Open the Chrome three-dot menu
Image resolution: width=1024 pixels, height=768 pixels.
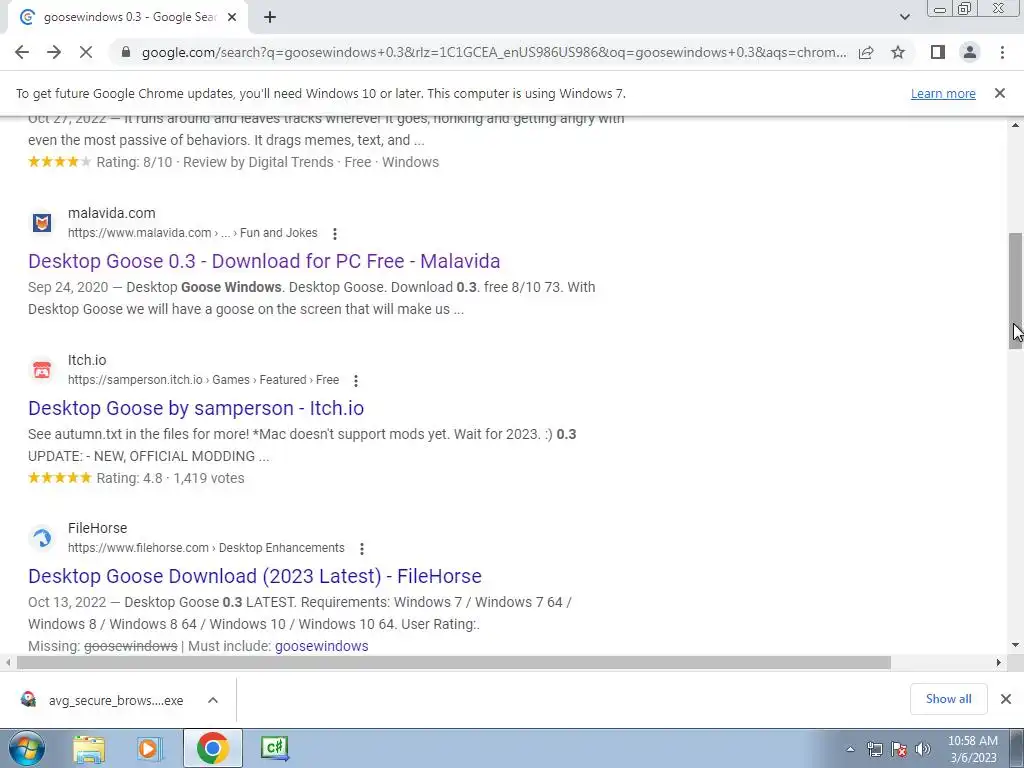pos(1002,52)
